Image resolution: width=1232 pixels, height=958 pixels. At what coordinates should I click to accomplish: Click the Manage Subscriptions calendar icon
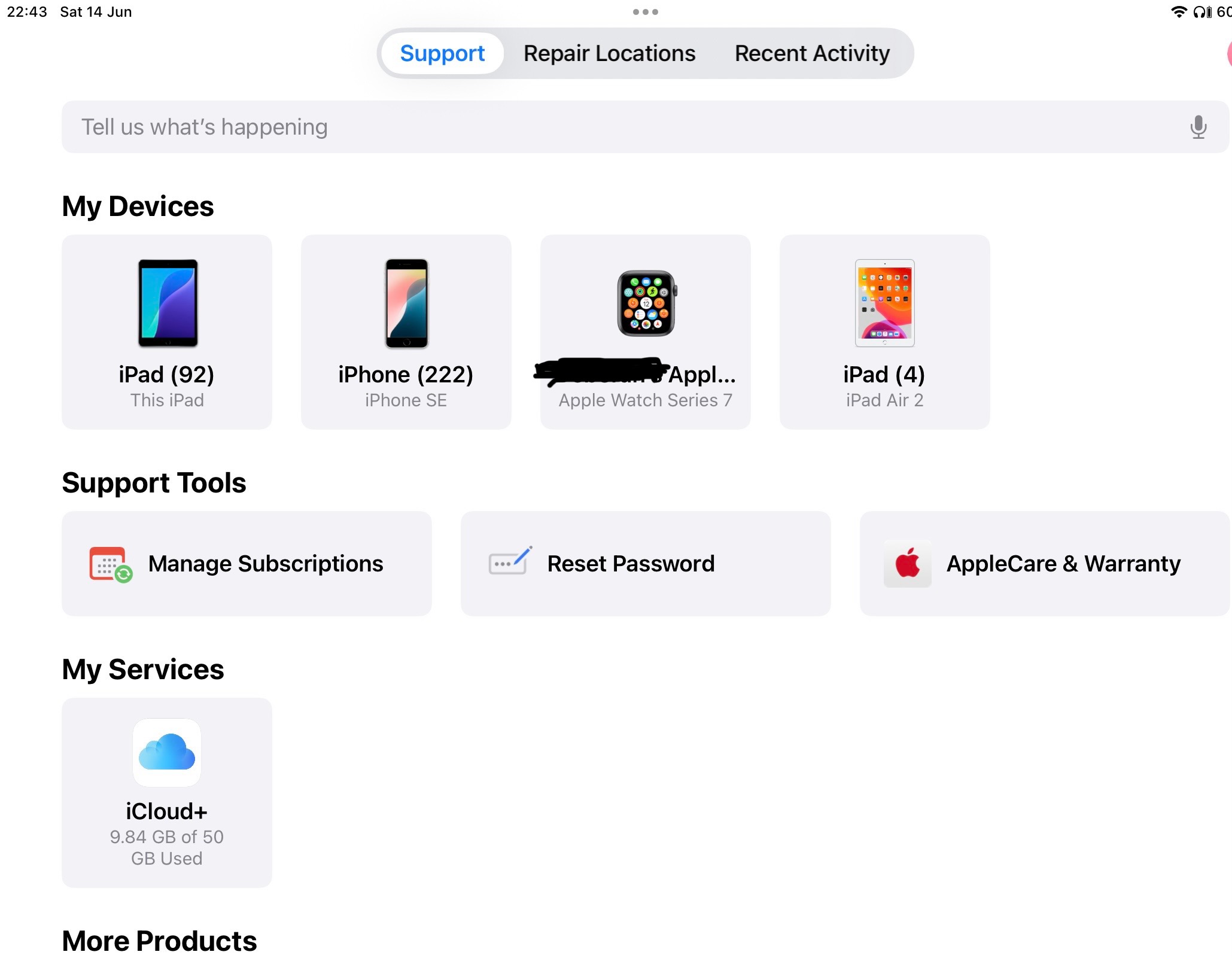(x=111, y=564)
